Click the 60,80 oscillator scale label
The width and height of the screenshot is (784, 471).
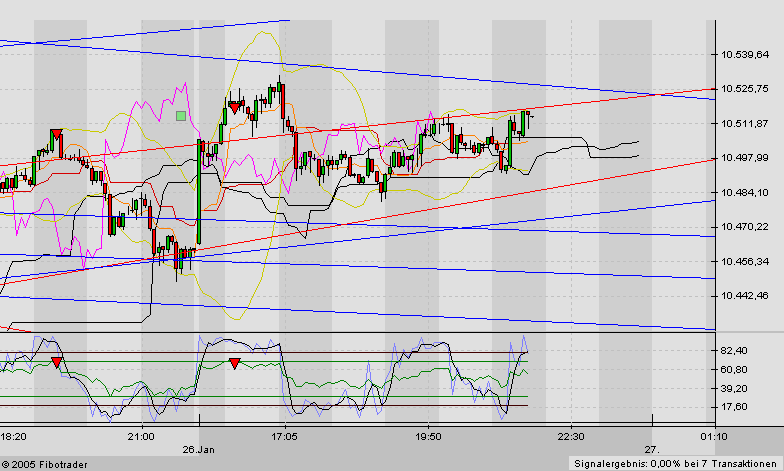coord(735,370)
